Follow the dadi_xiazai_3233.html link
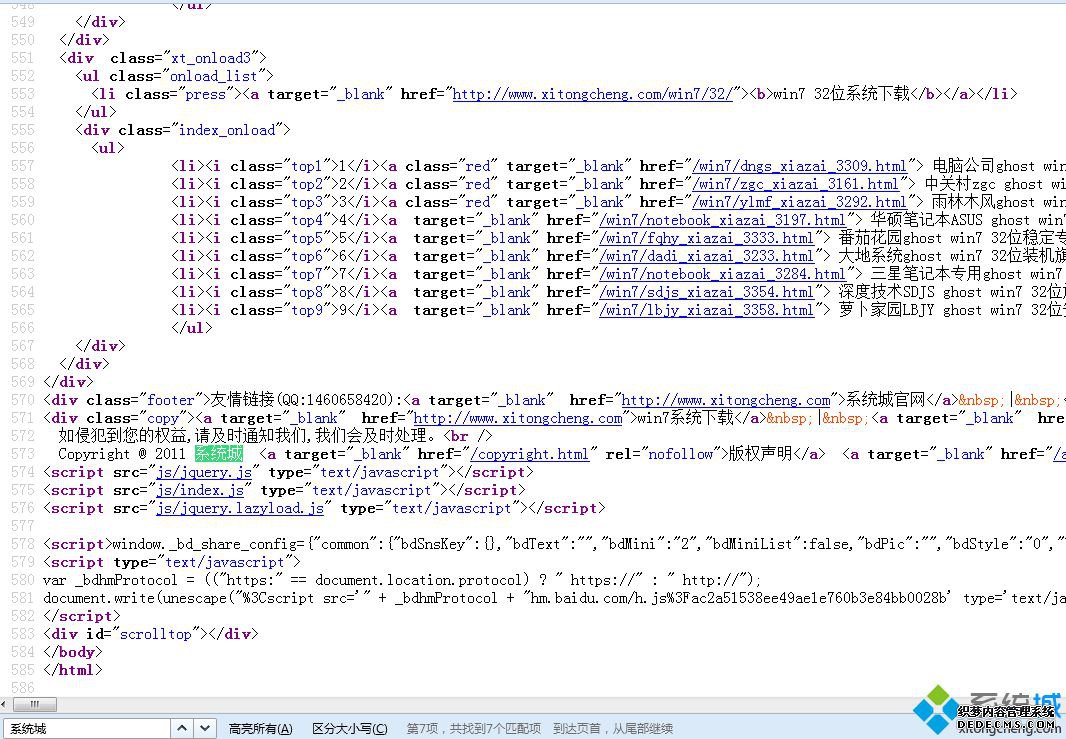The height and width of the screenshot is (739, 1066). (706, 256)
